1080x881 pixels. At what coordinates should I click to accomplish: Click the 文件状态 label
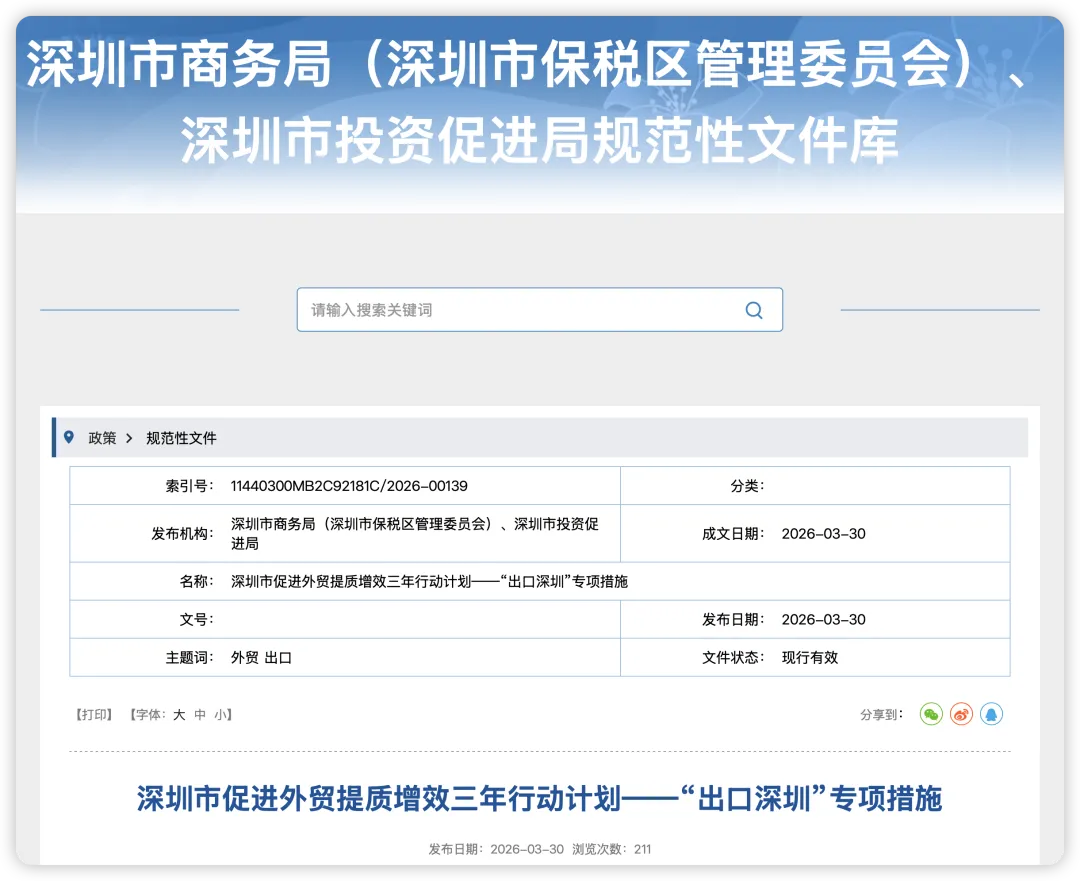click(x=733, y=658)
